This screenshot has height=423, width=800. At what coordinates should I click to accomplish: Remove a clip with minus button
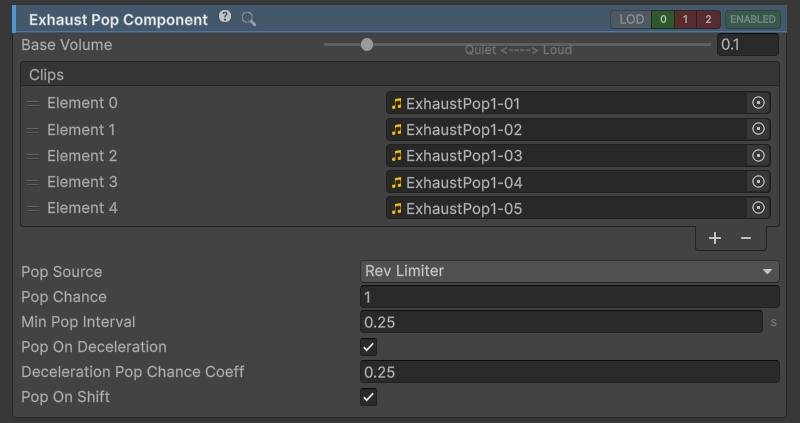[x=746, y=238]
